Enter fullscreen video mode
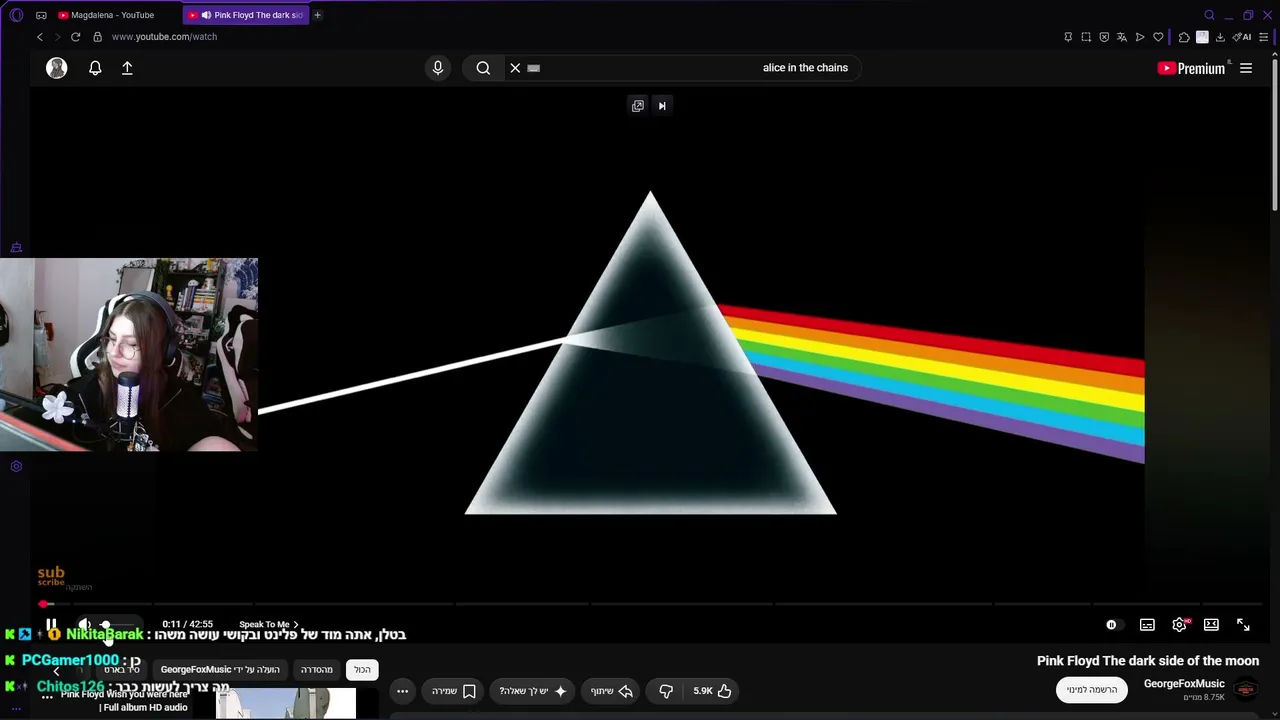This screenshot has width=1280, height=720. 1243,625
